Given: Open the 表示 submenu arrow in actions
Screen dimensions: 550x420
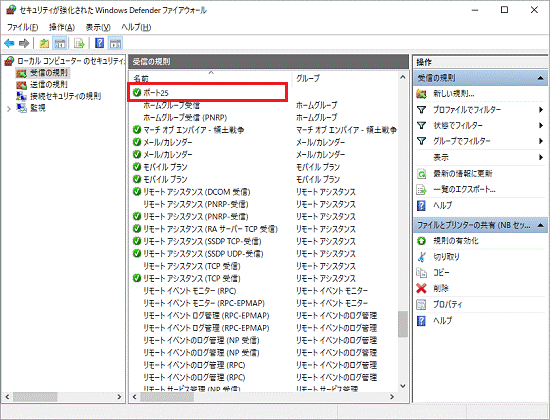Looking at the screenshot, I should (x=541, y=157).
